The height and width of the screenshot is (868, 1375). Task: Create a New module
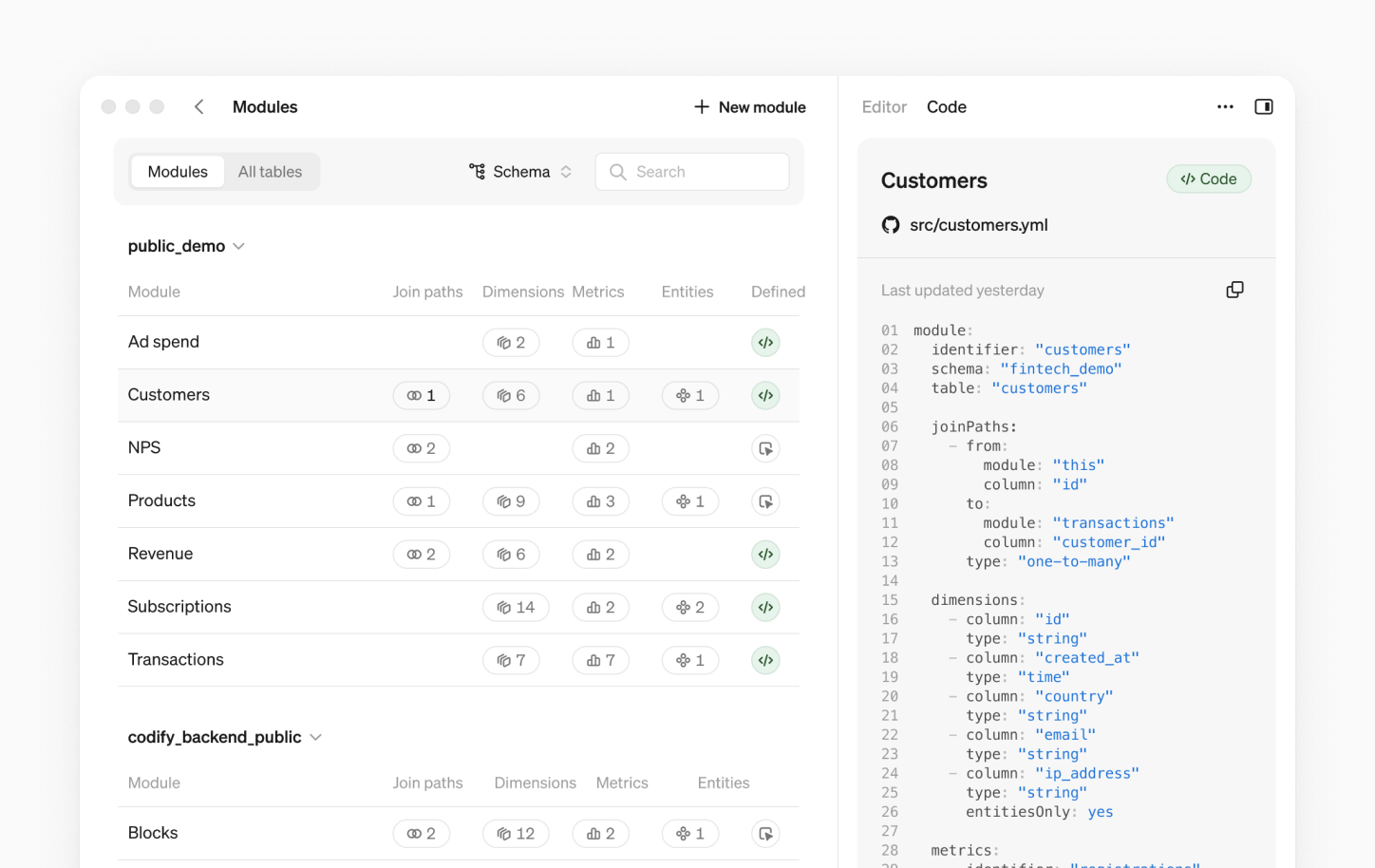tap(749, 107)
